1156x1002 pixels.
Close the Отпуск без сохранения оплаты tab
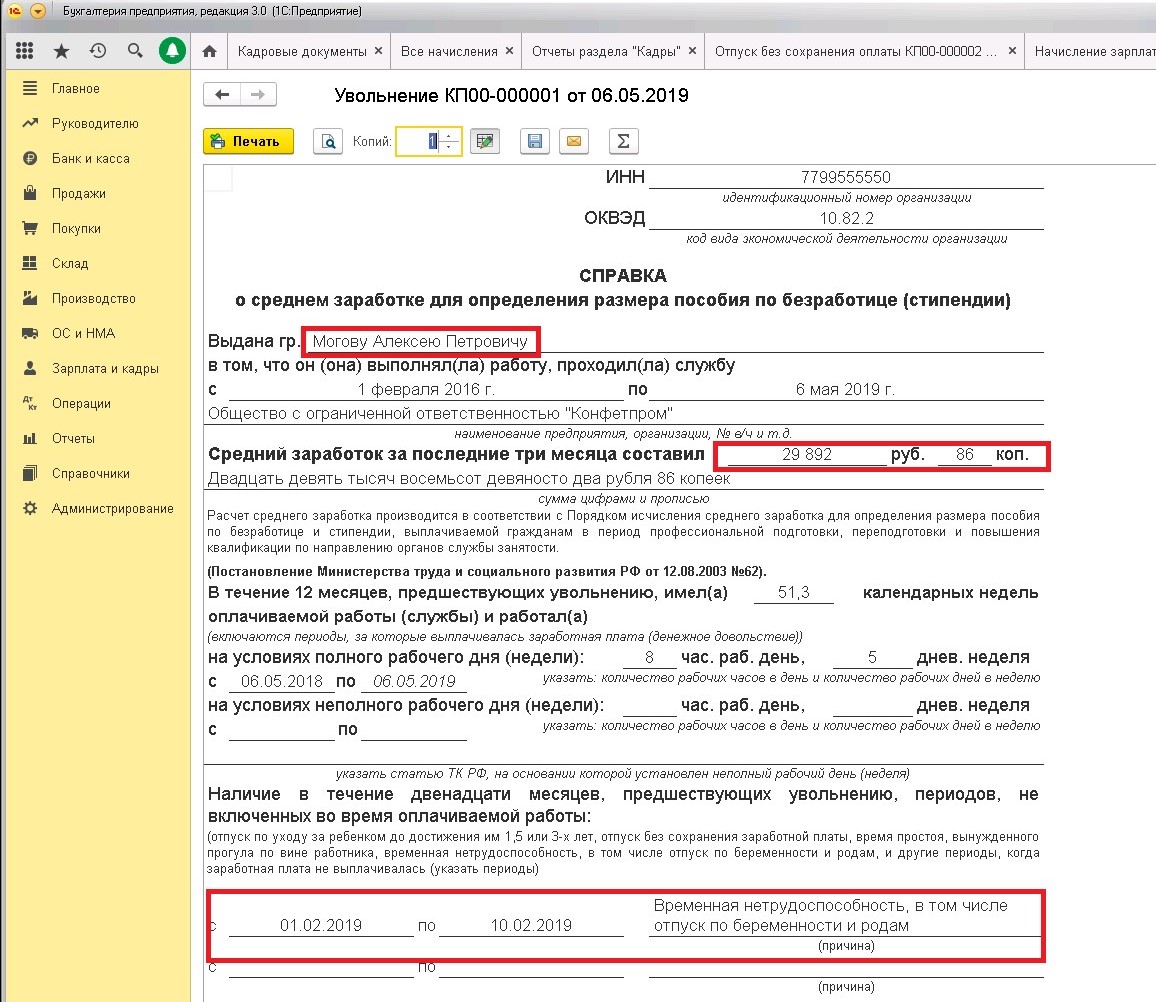[1012, 51]
